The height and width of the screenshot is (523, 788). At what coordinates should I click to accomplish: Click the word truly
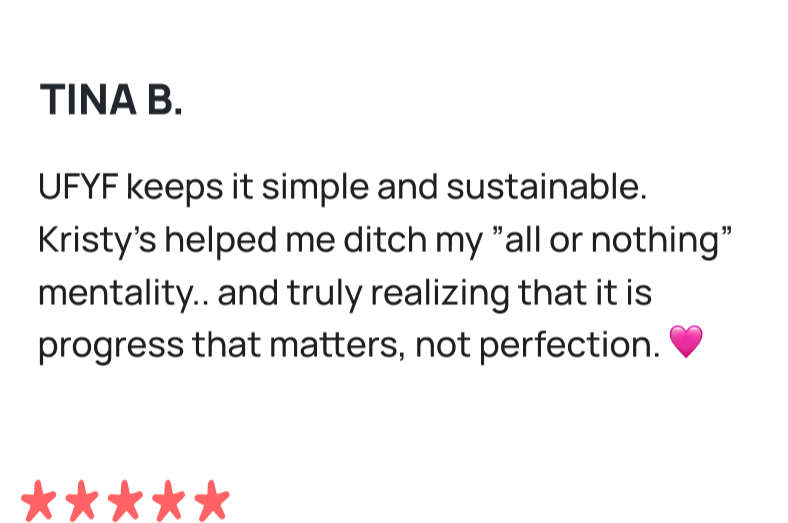coord(325,293)
